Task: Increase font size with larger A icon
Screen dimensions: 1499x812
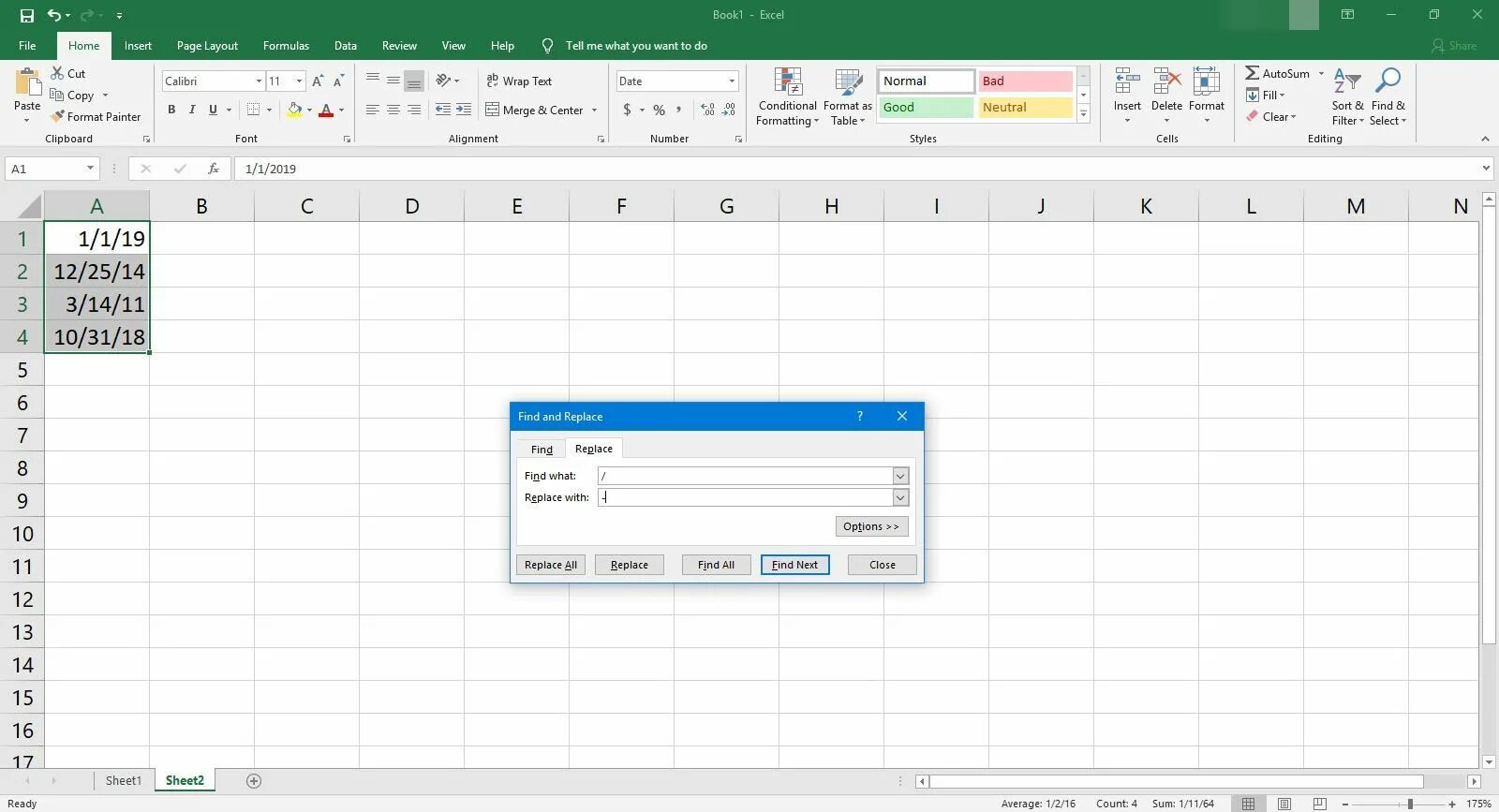Action: coord(318,81)
